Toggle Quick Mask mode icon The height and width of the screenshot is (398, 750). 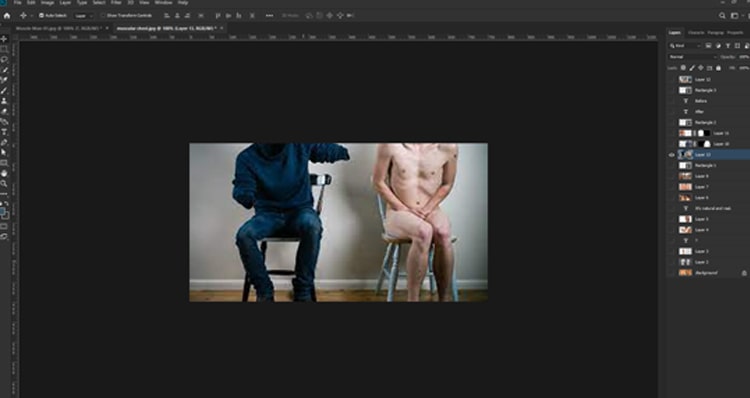[x=4, y=226]
